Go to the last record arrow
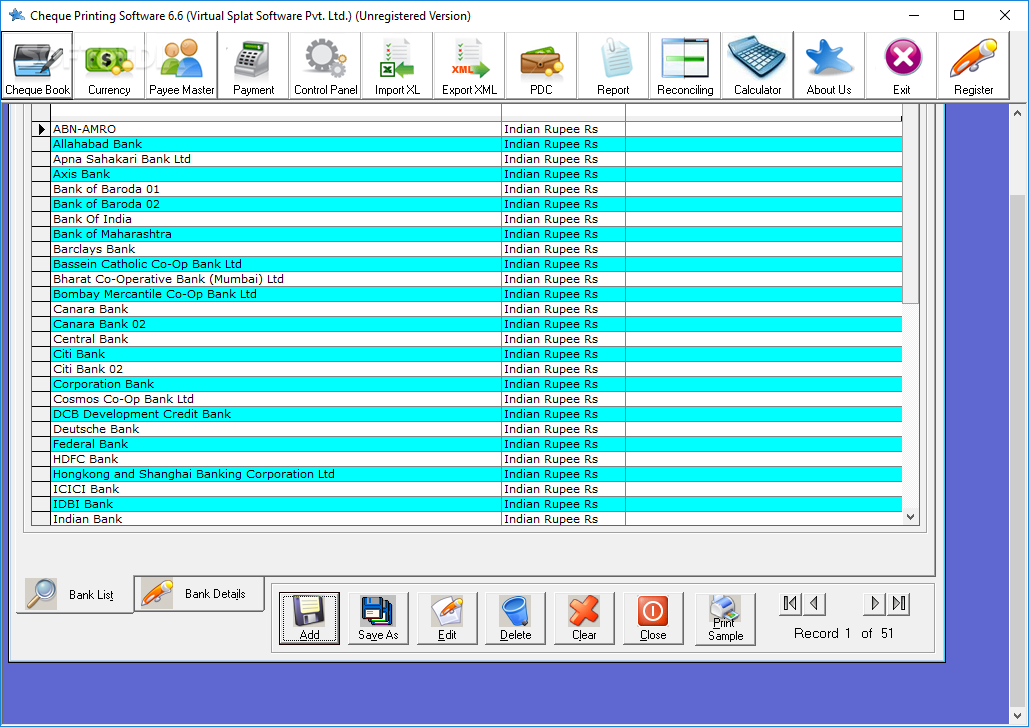 pos(898,604)
